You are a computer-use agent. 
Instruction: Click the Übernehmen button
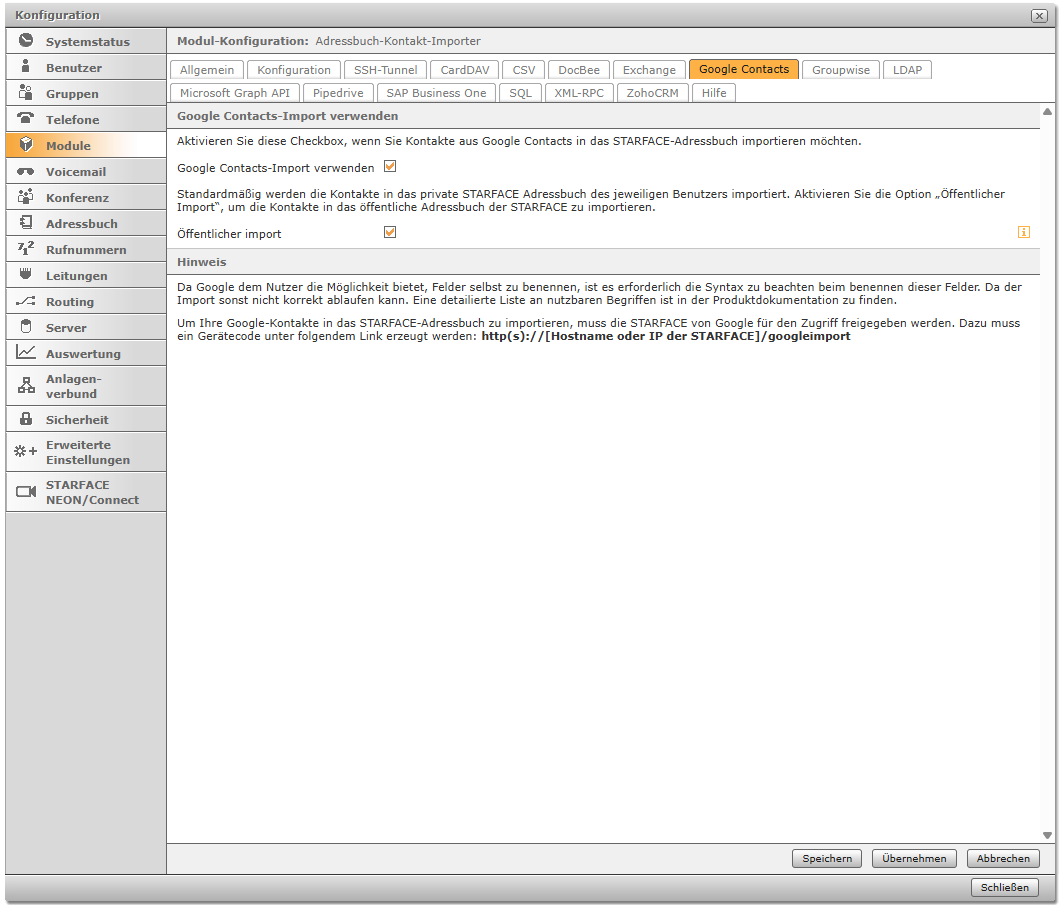(x=914, y=858)
